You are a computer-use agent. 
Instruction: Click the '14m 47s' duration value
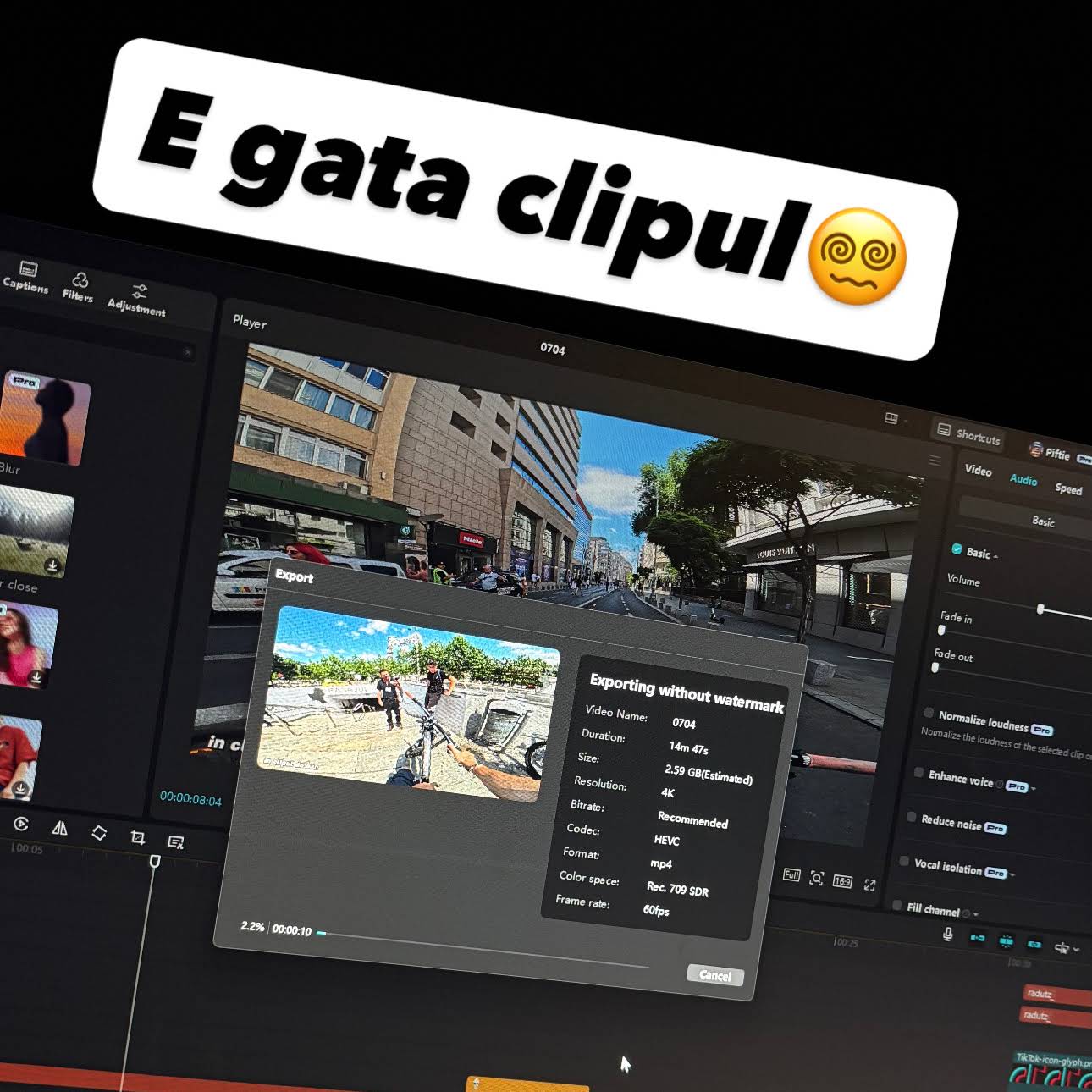click(689, 748)
